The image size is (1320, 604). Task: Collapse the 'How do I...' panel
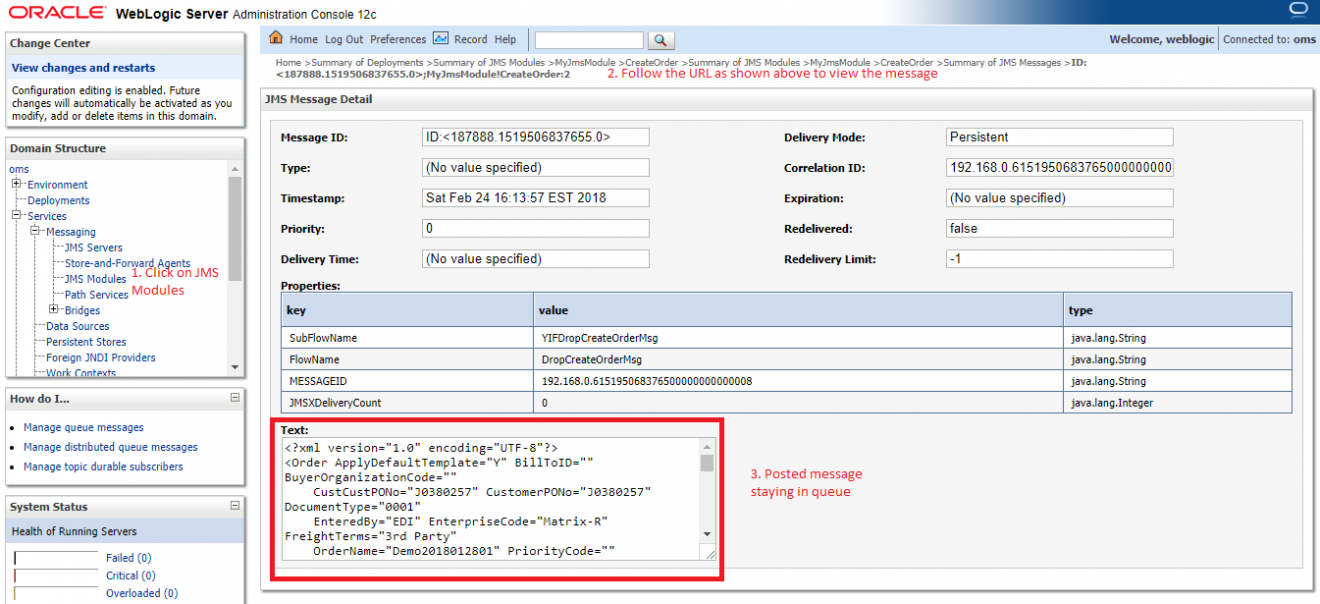click(x=236, y=397)
